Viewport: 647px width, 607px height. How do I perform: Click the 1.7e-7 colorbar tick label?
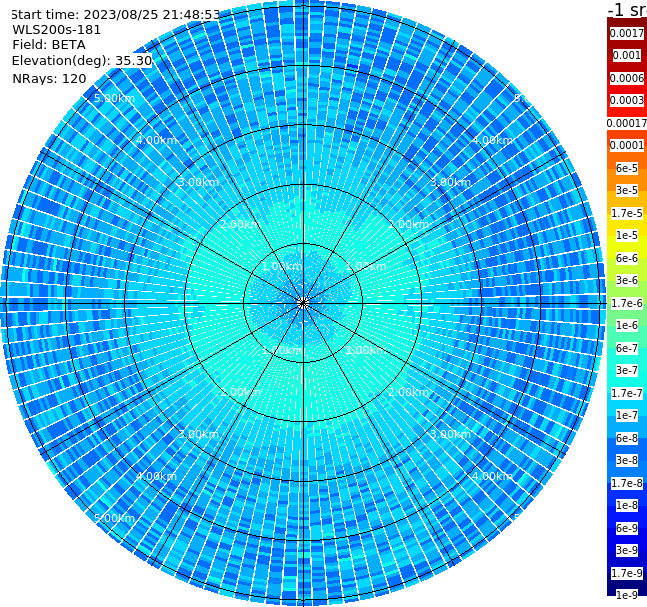[627, 393]
